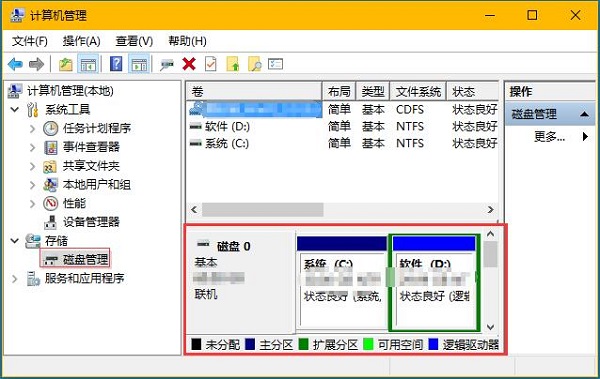Viewport: 600px width, 379px height.
Task: Click the folder with green arrow icon
Action: click(233, 64)
